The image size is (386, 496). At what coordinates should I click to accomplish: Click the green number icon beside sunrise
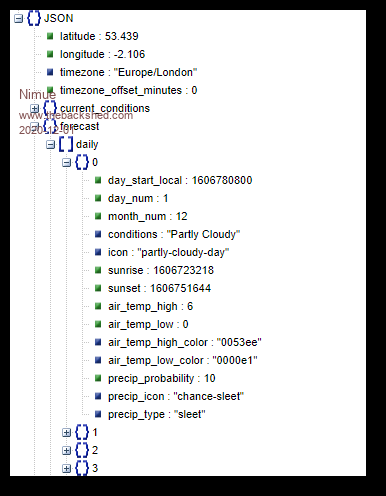pyautogui.click(x=98, y=270)
